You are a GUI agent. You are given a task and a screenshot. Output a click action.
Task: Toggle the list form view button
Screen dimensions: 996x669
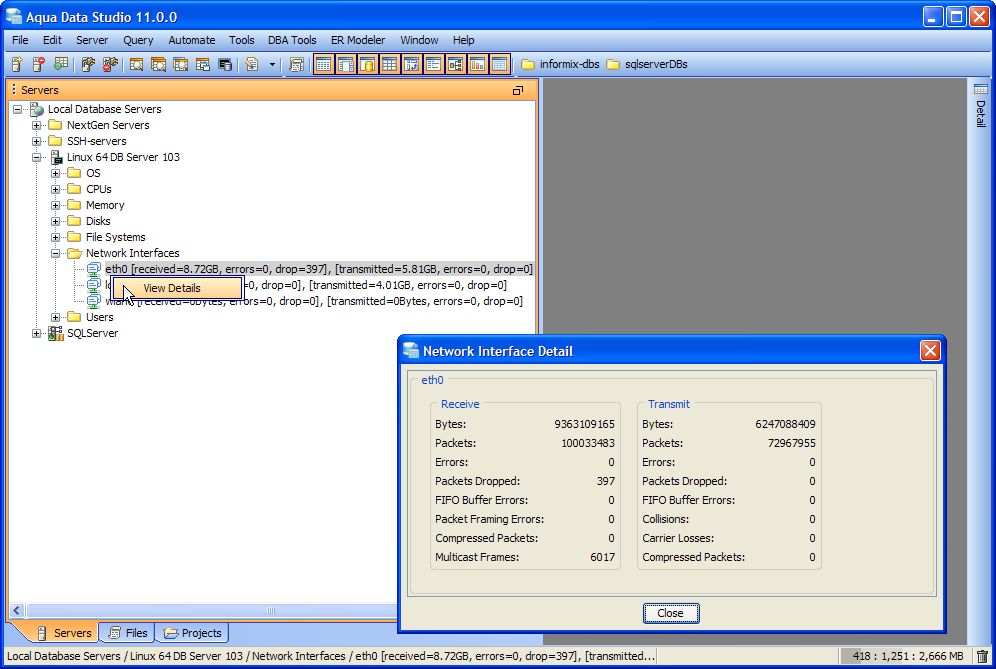(x=434, y=64)
